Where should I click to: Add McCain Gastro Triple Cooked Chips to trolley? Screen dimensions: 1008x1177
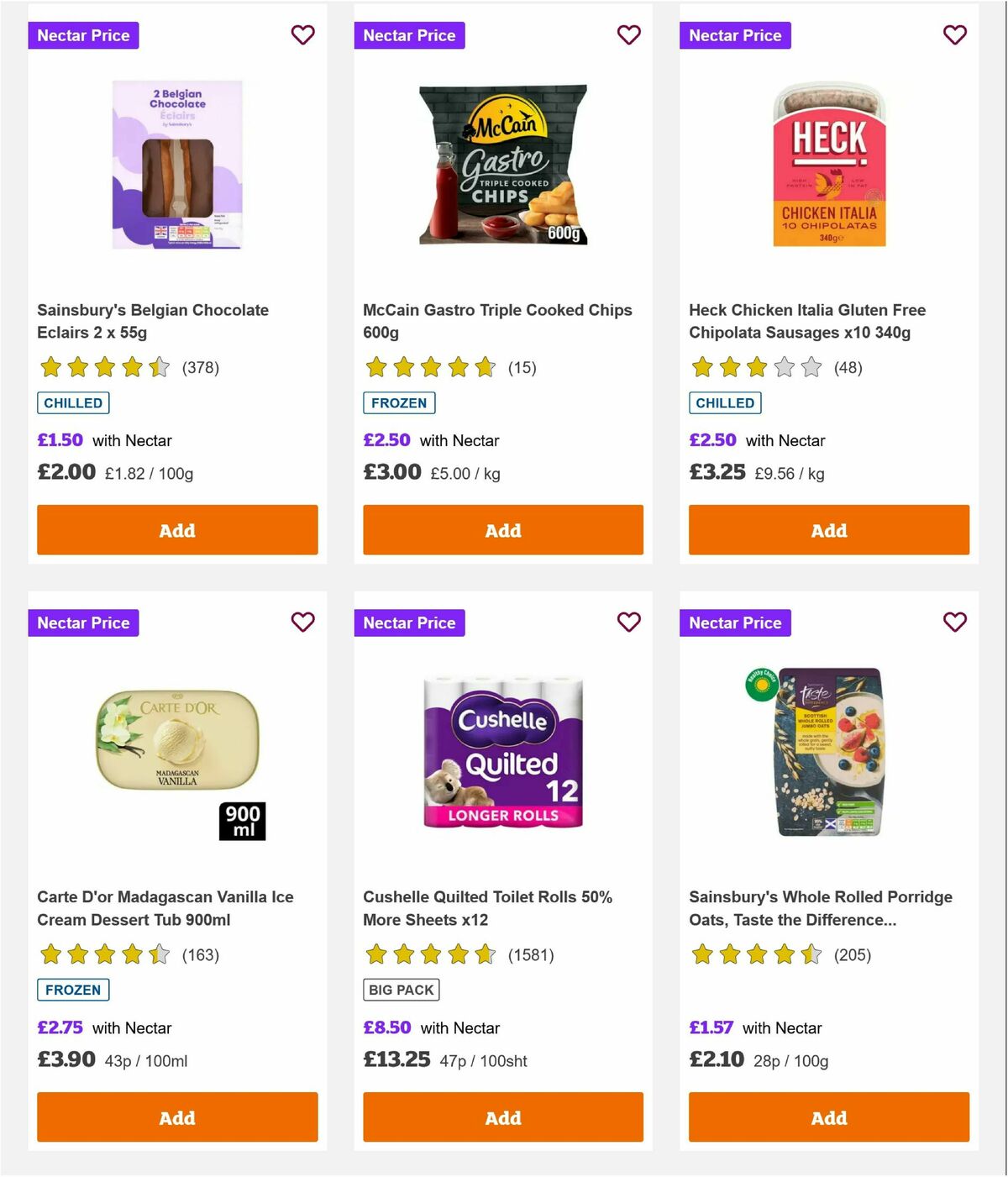click(x=502, y=530)
